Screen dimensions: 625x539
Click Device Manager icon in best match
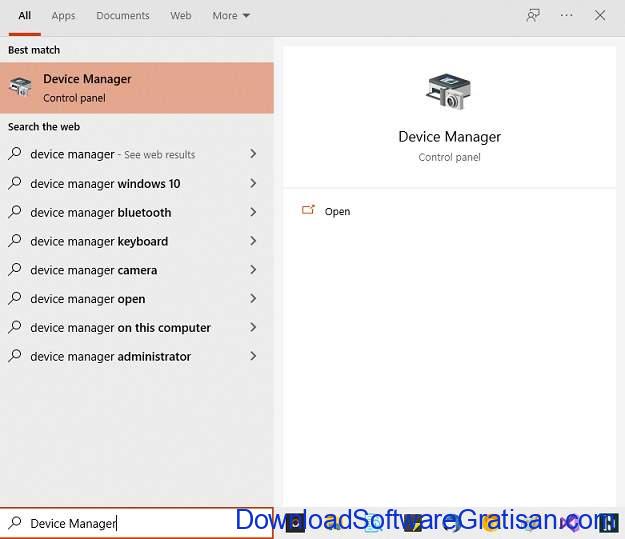click(x=20, y=87)
